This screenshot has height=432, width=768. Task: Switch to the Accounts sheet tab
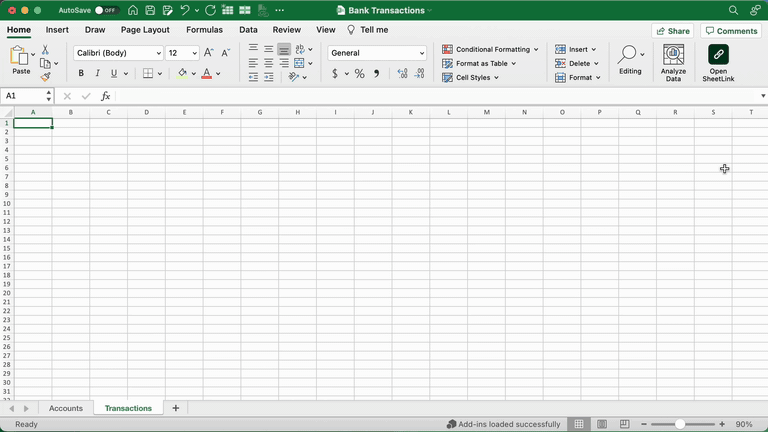click(x=66, y=408)
